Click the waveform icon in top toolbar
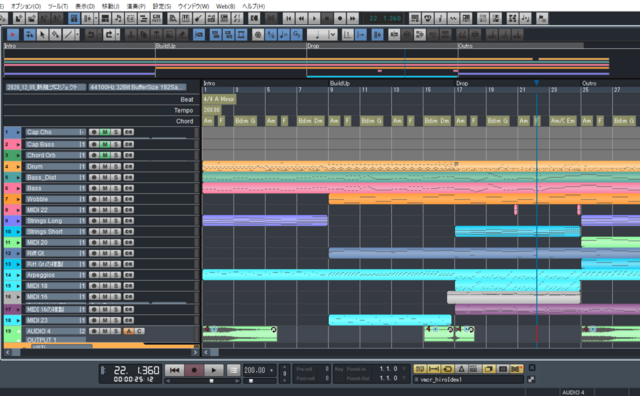This screenshot has width=640, height=396. point(453,18)
